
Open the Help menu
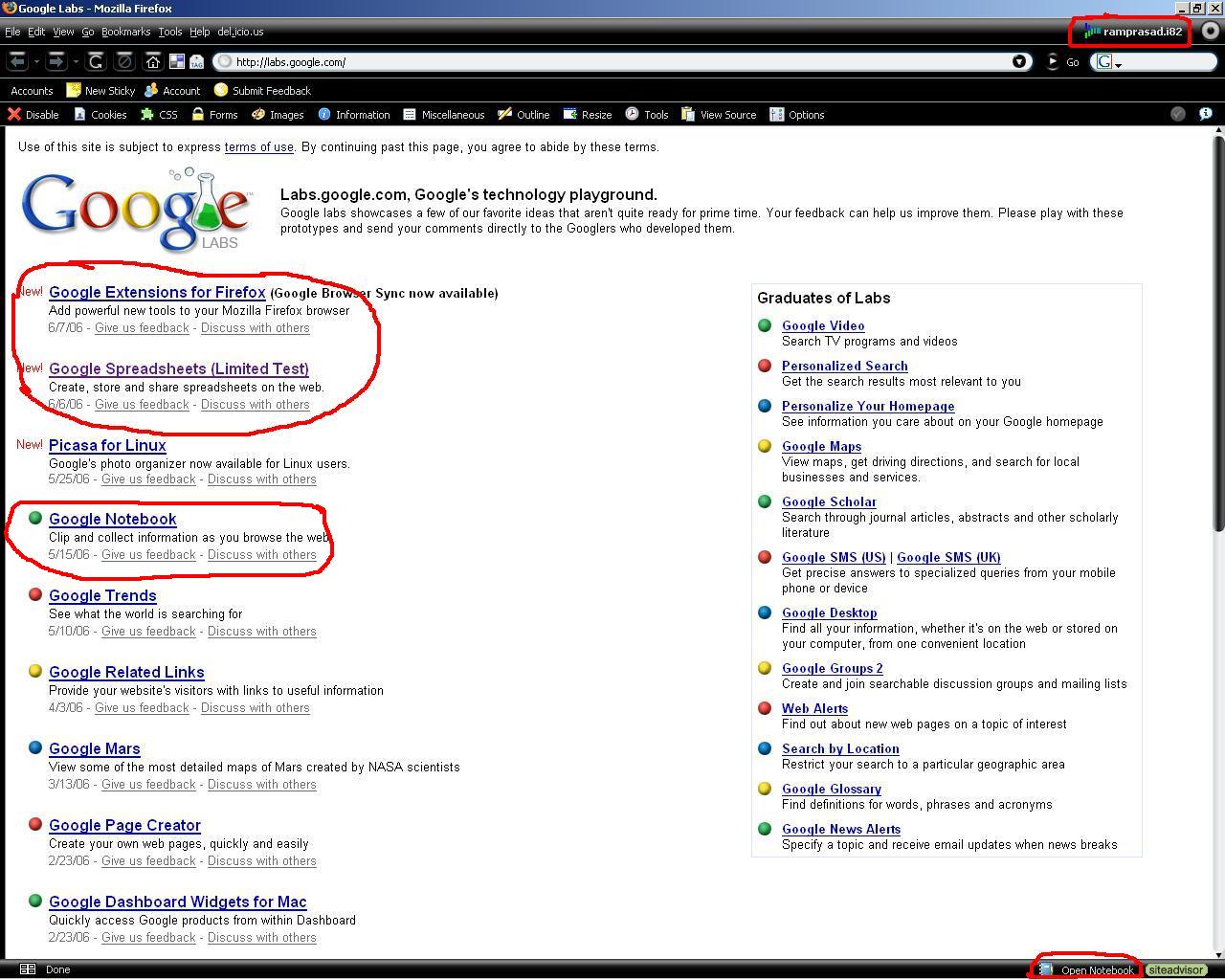(199, 32)
